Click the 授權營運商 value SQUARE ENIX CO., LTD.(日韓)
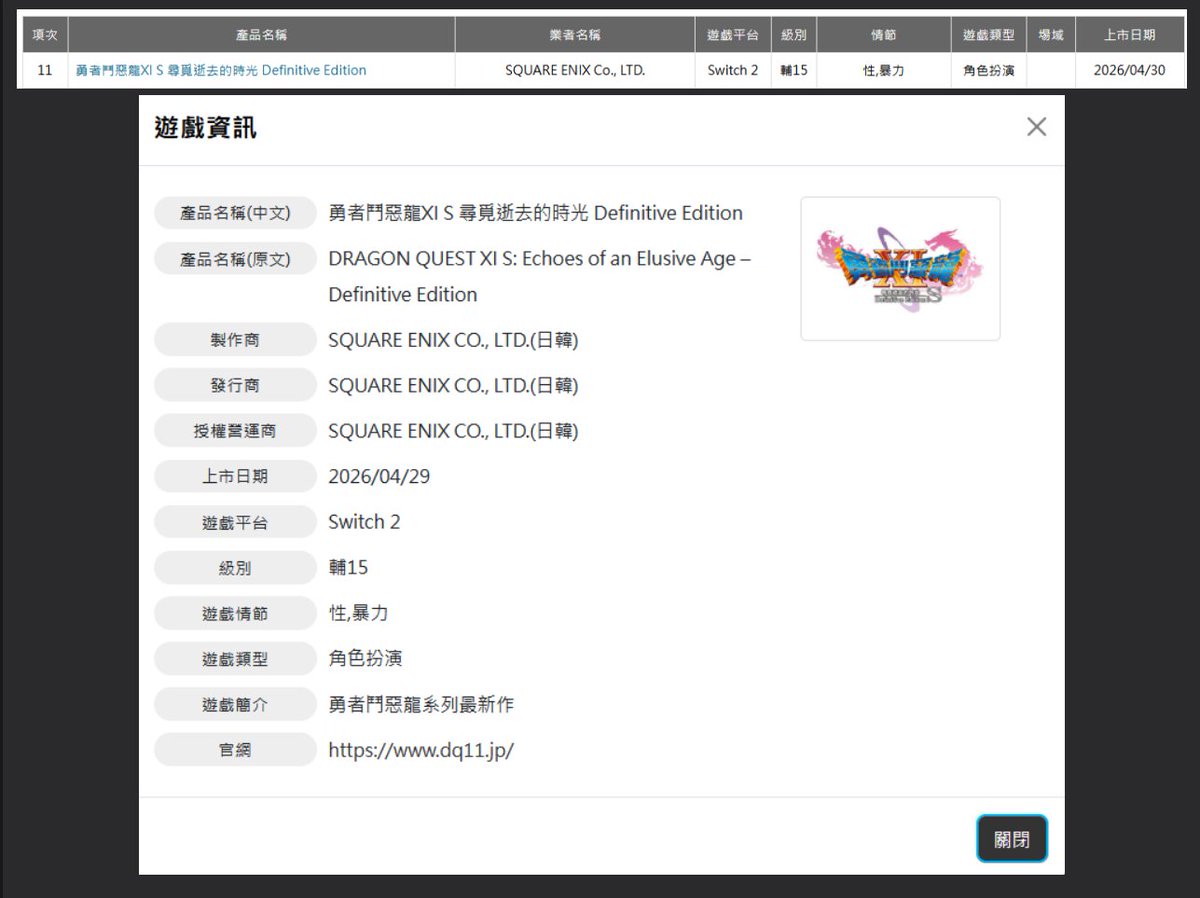Image resolution: width=1200 pixels, height=898 pixels. pyautogui.click(x=453, y=431)
